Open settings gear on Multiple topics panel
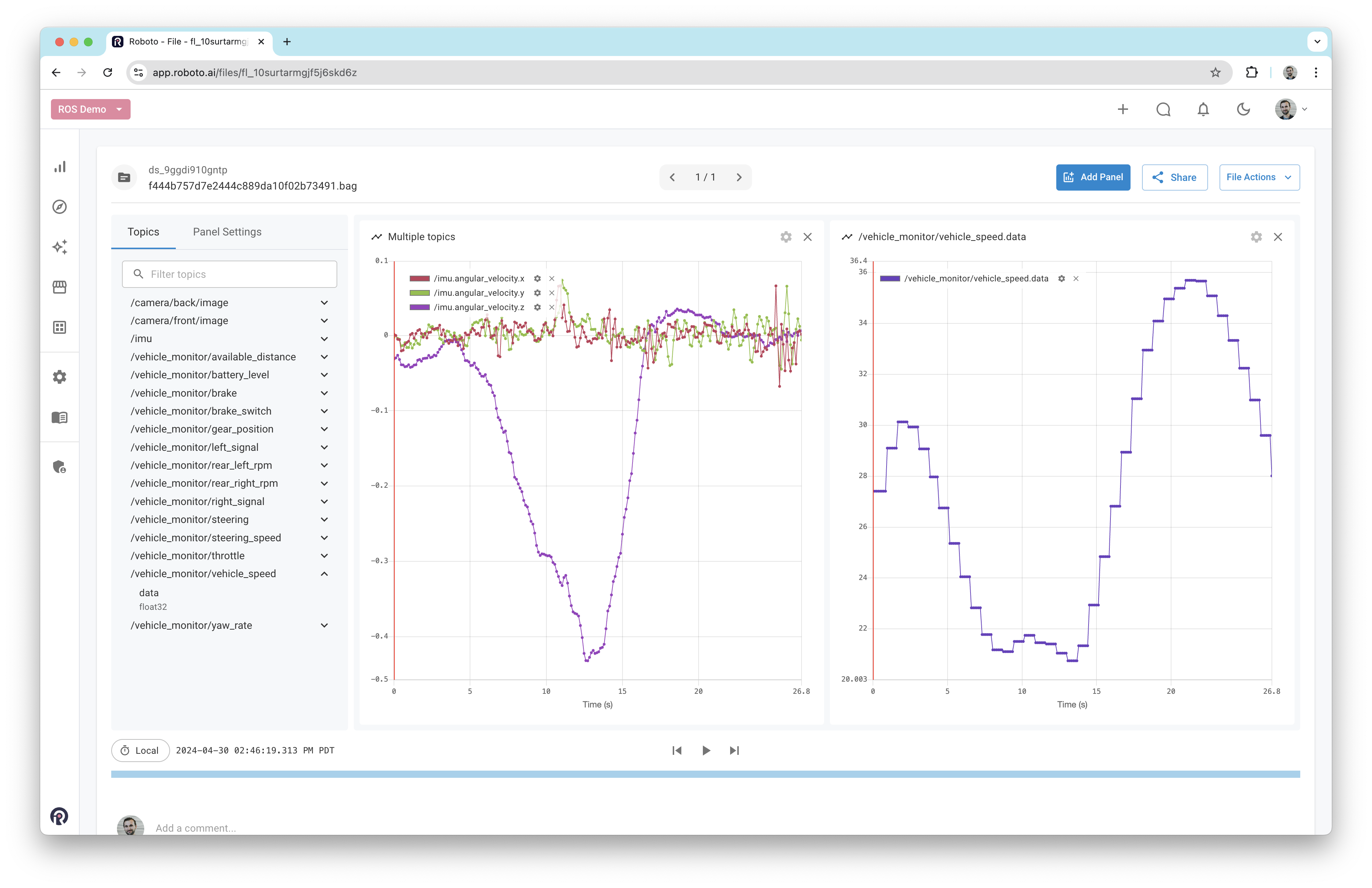 pyautogui.click(x=786, y=237)
